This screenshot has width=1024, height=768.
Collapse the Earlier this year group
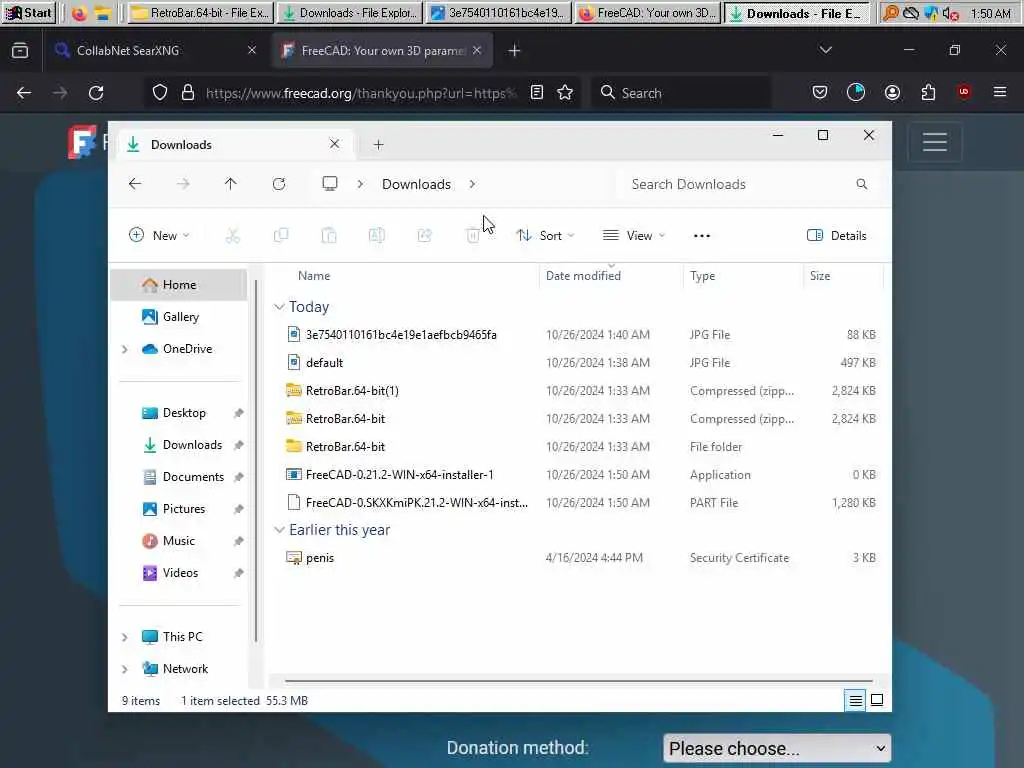(279, 530)
